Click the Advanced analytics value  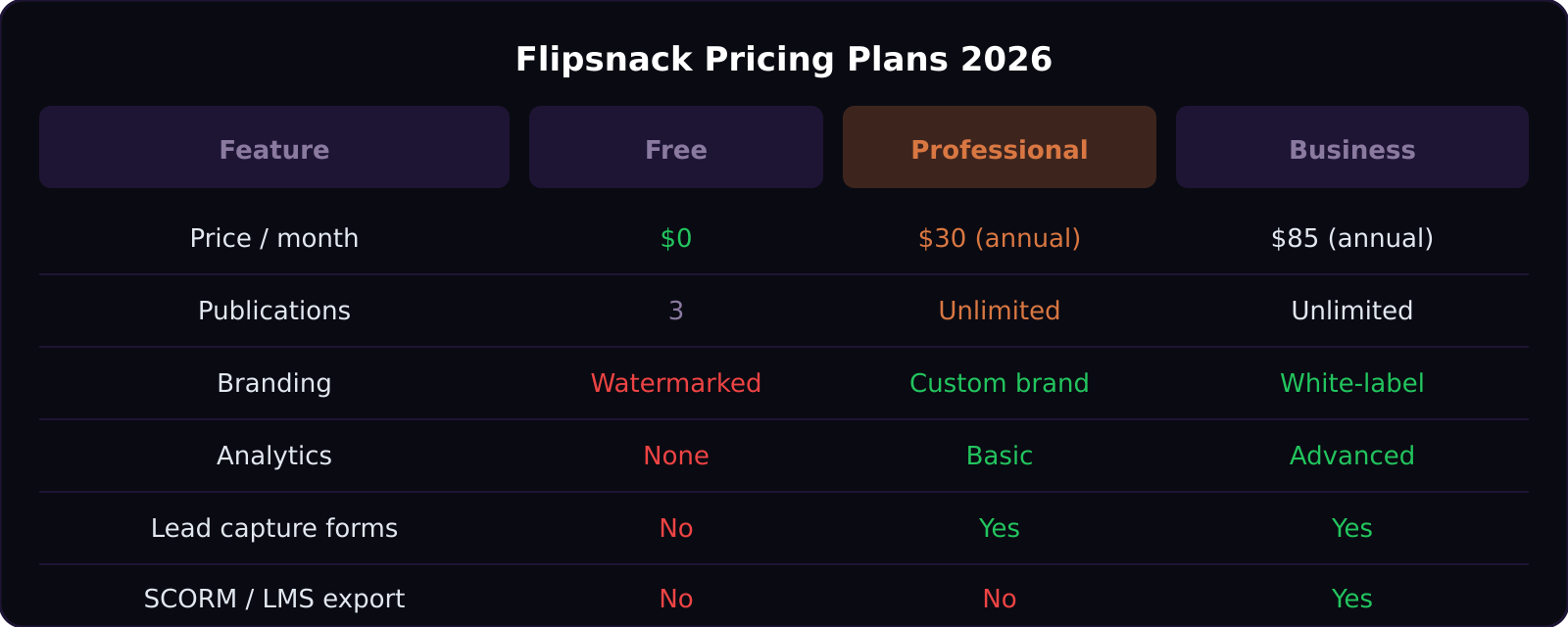click(1352, 456)
